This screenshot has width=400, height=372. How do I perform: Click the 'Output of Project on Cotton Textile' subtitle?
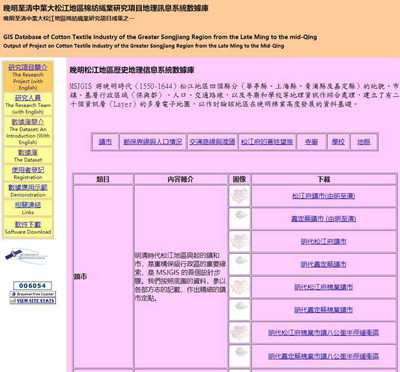click(x=144, y=46)
